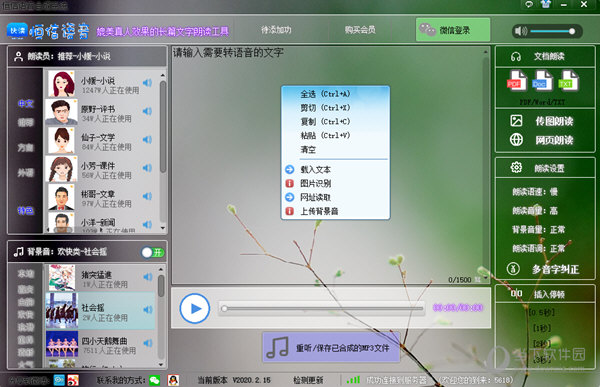Click the 购买会员 button
Image resolution: width=600 pixels, height=387 pixels.
point(360,29)
